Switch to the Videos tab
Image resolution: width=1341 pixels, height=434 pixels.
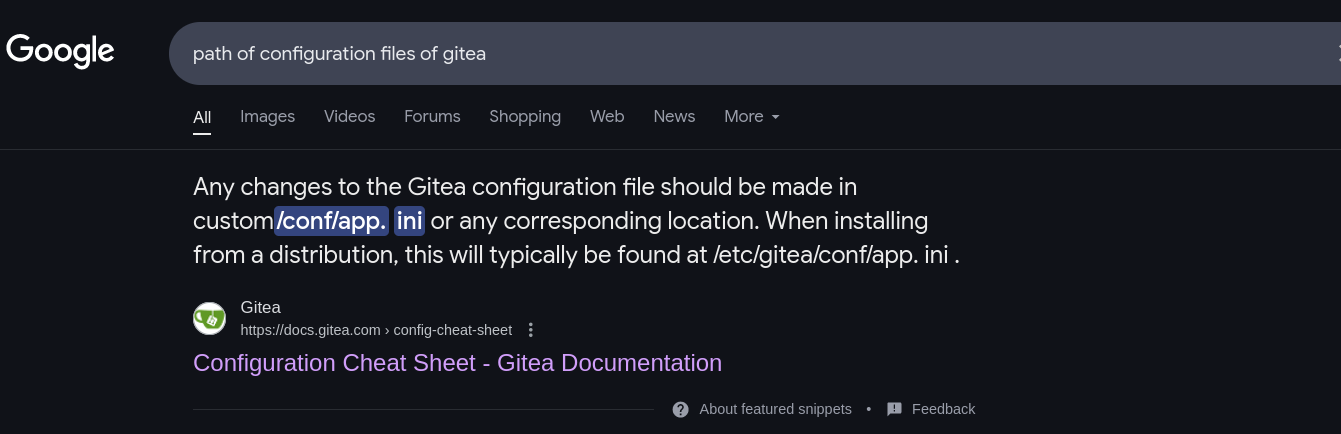tap(349, 116)
